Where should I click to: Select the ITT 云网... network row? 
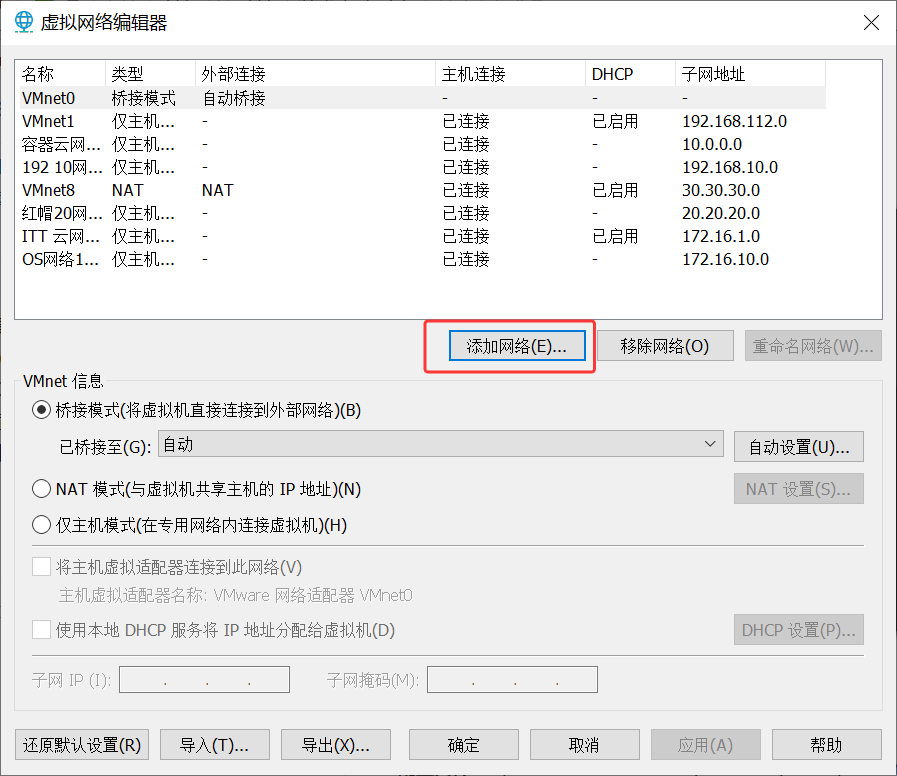pyautogui.click(x=422, y=236)
